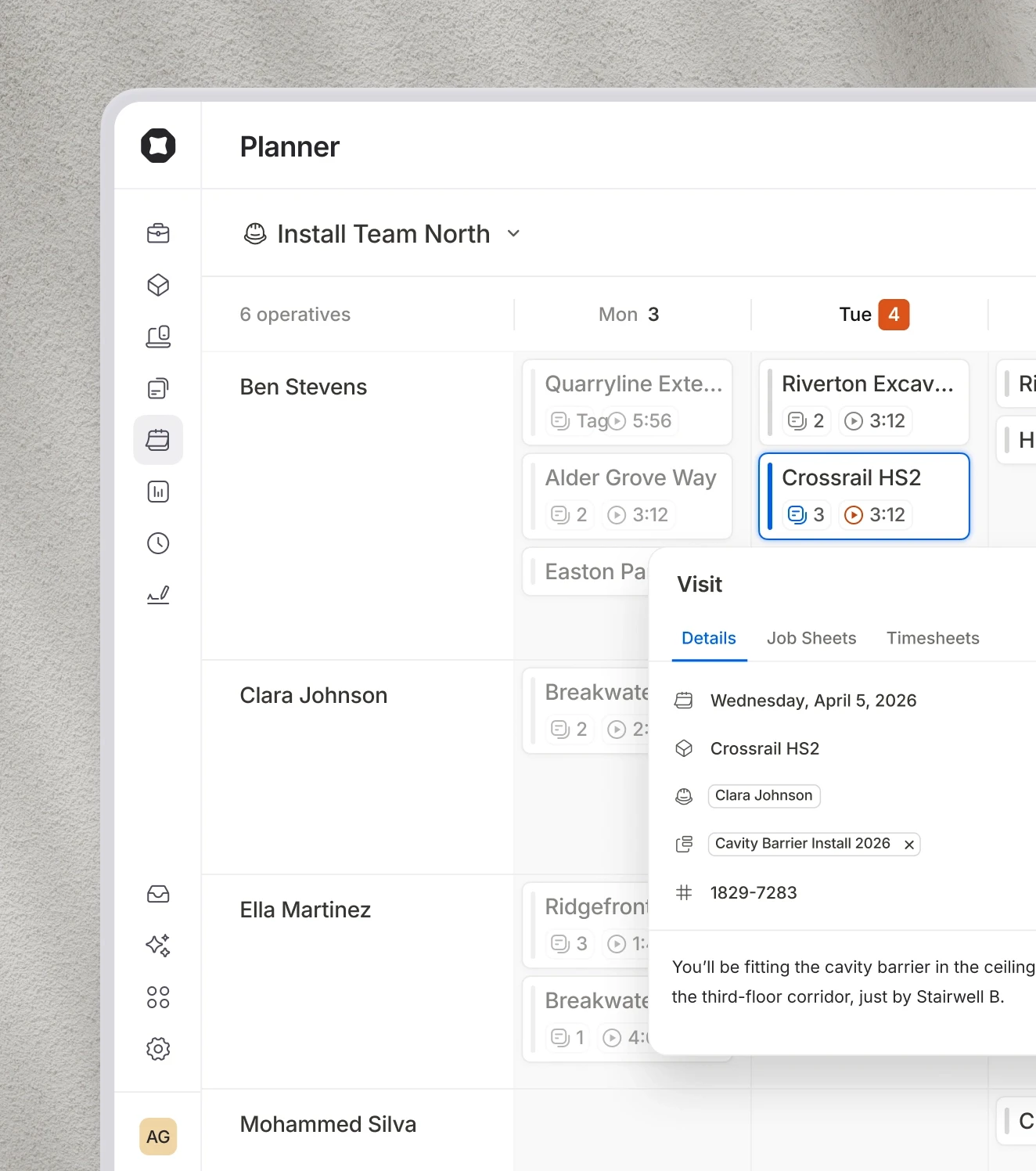The image size is (1036, 1171).
Task: Open the inbox tray icon in sidebar
Action: [x=158, y=894]
